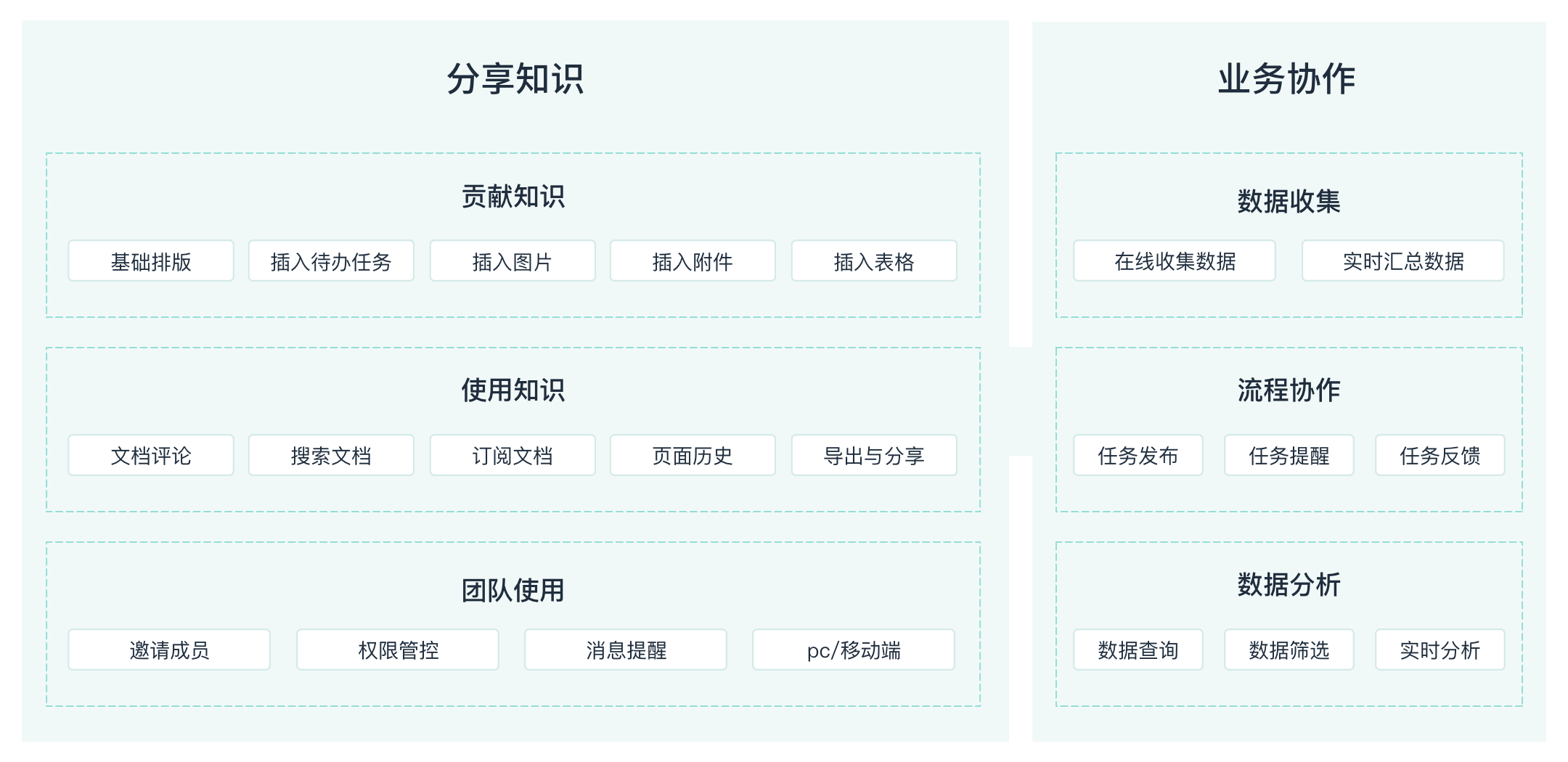Choose the 任务反馈 box
This screenshot has height=762, width=1568.
point(1440,456)
